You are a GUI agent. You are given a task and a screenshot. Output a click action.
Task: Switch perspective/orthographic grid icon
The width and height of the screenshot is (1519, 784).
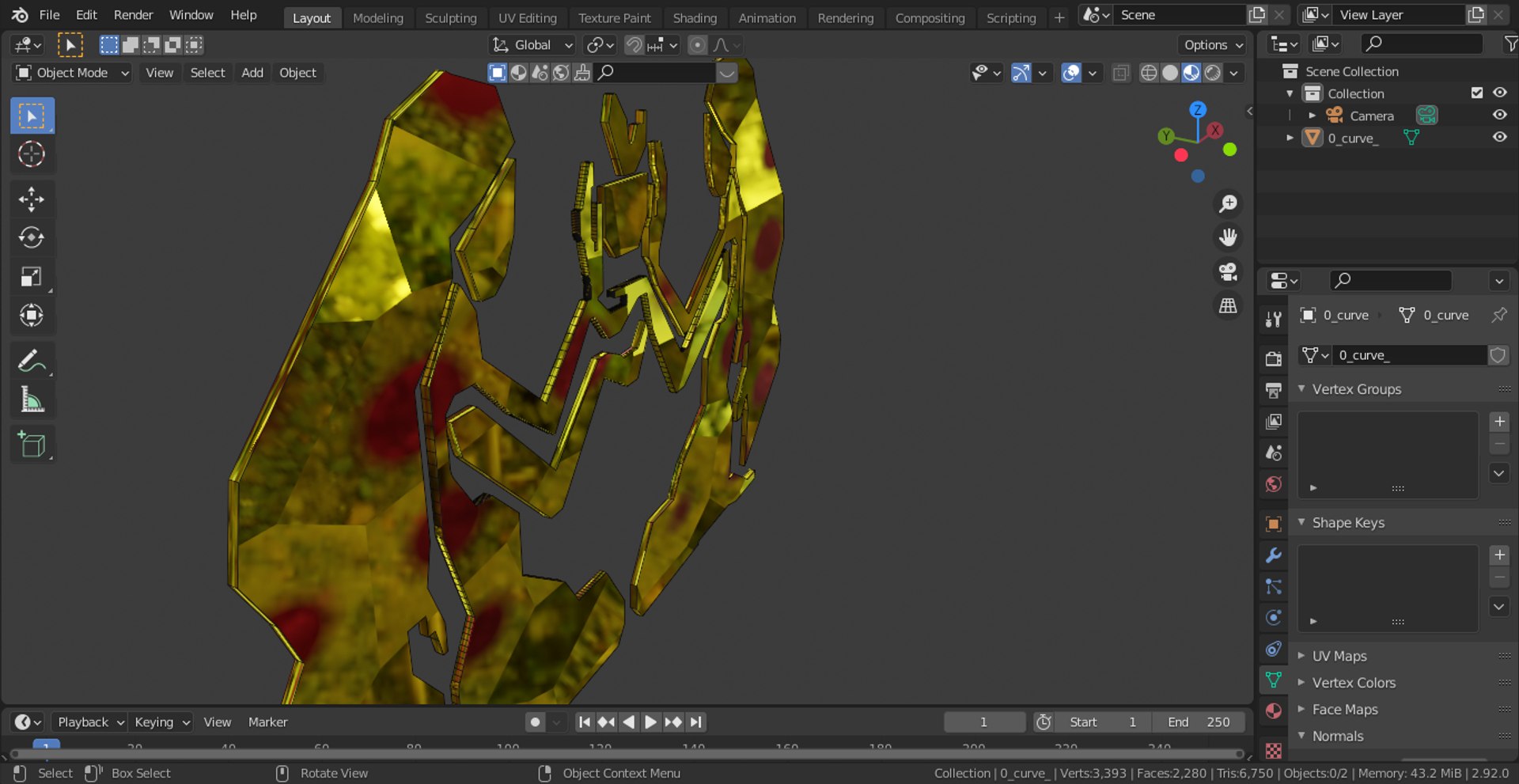tap(1228, 305)
